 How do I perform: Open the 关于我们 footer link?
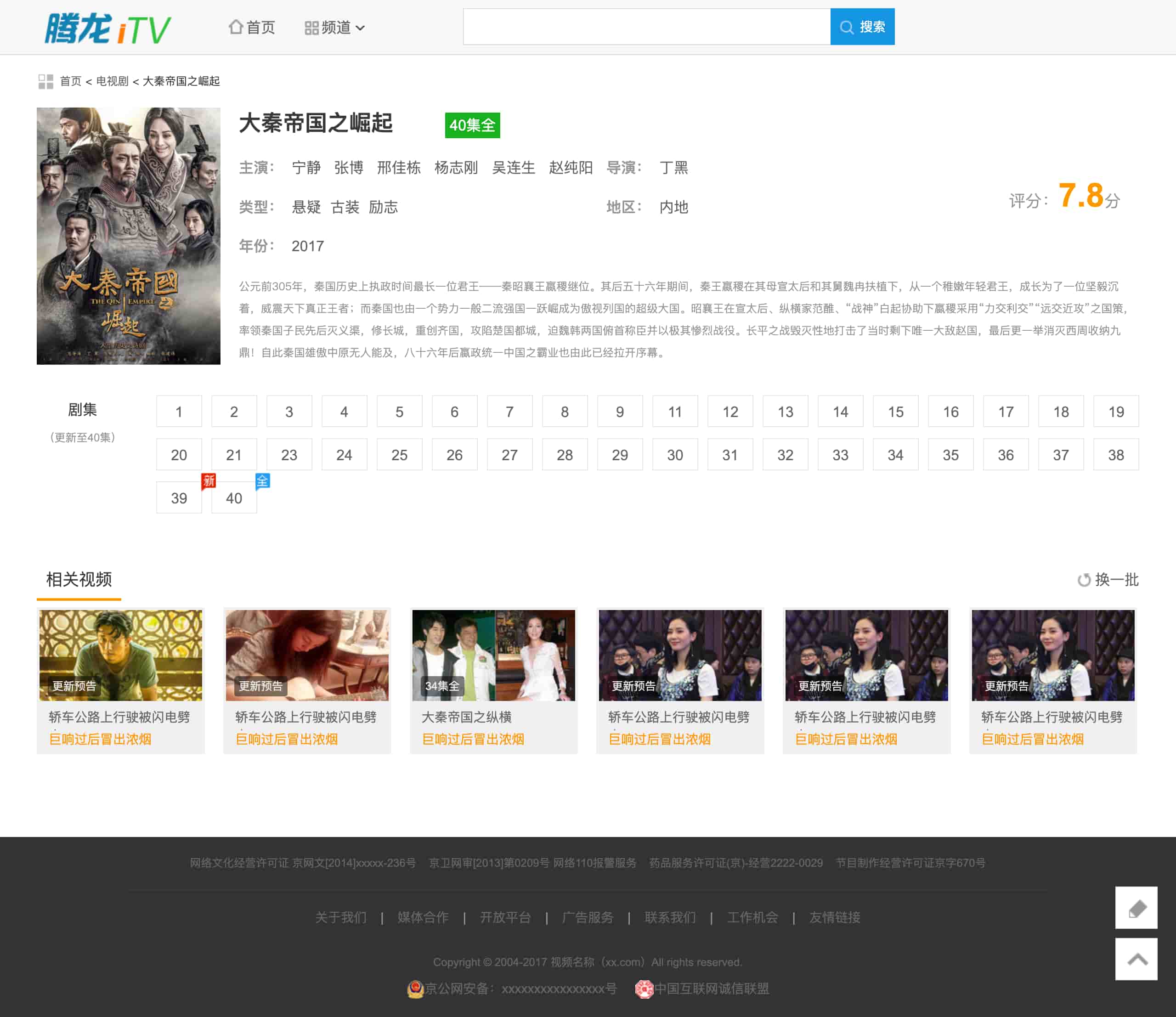click(x=340, y=917)
